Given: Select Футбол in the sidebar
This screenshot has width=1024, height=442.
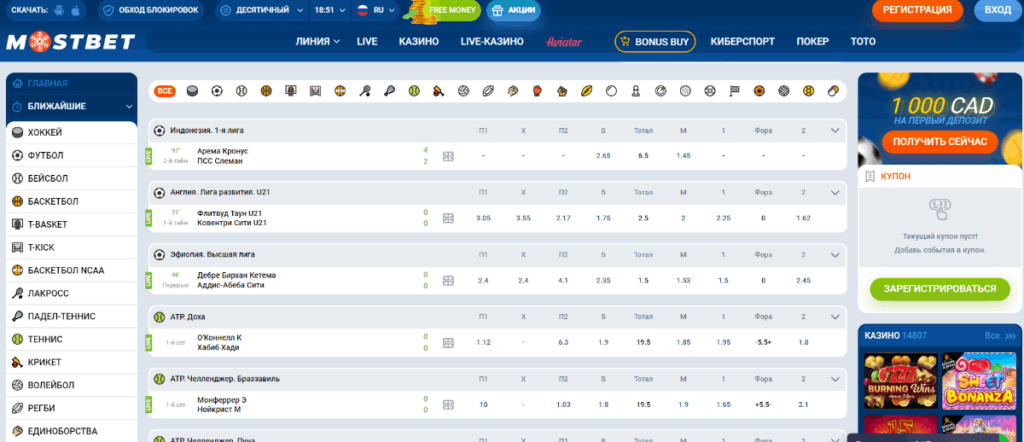Looking at the screenshot, I should point(72,155).
